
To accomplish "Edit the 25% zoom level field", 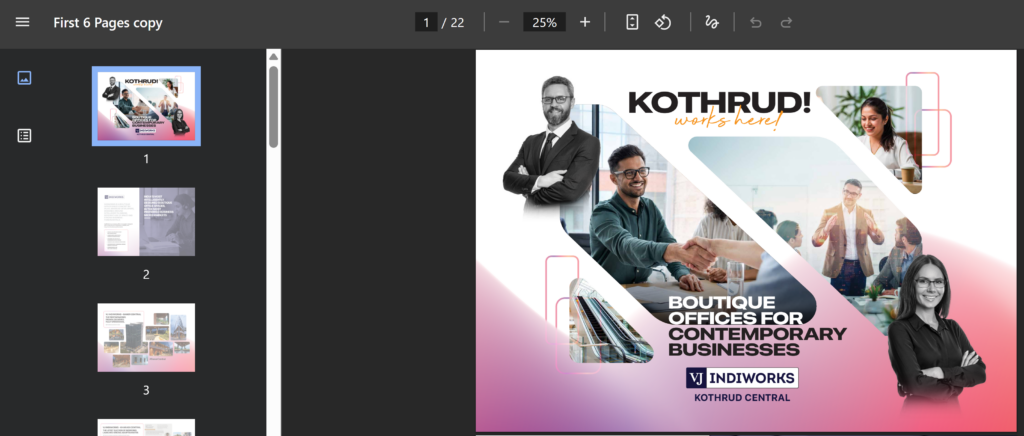I will click(544, 22).
